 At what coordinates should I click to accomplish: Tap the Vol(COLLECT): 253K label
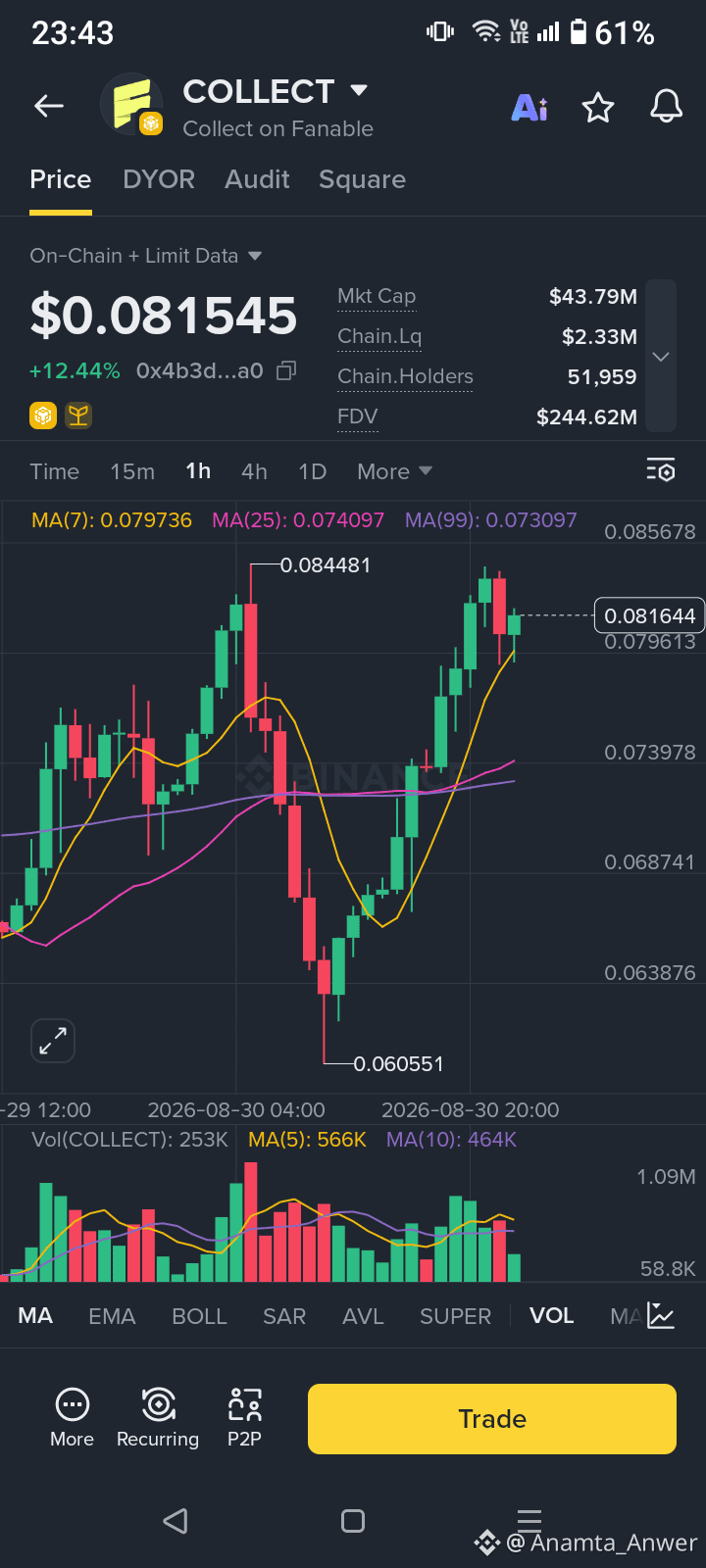[x=129, y=1140]
